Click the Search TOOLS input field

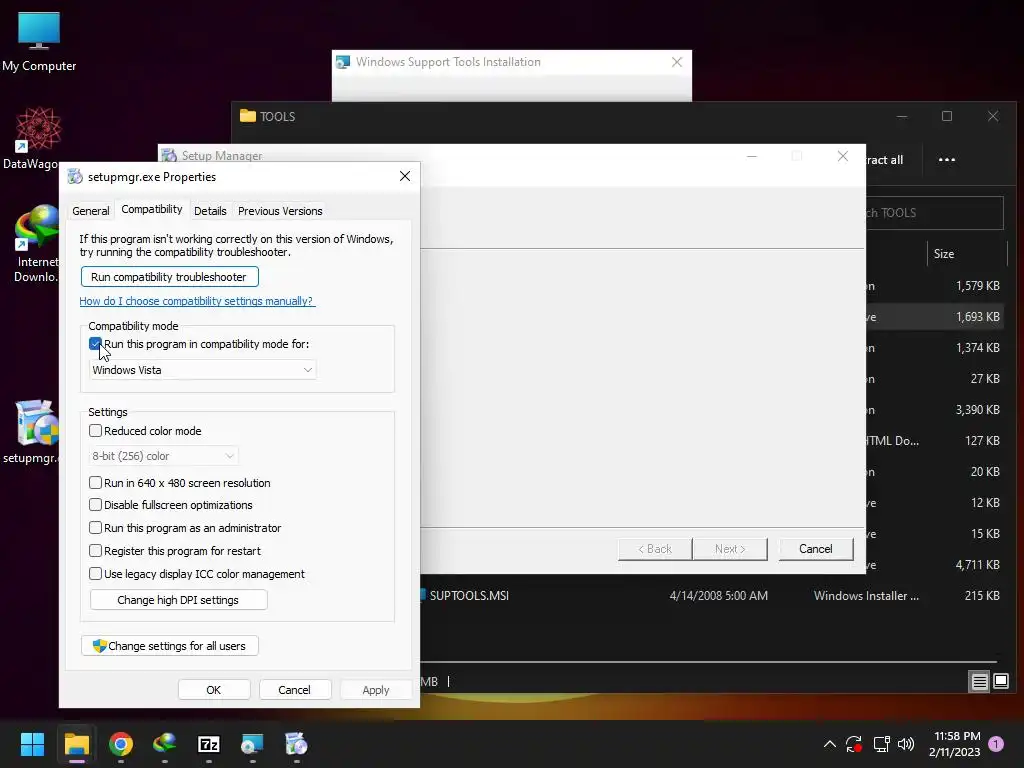click(935, 213)
